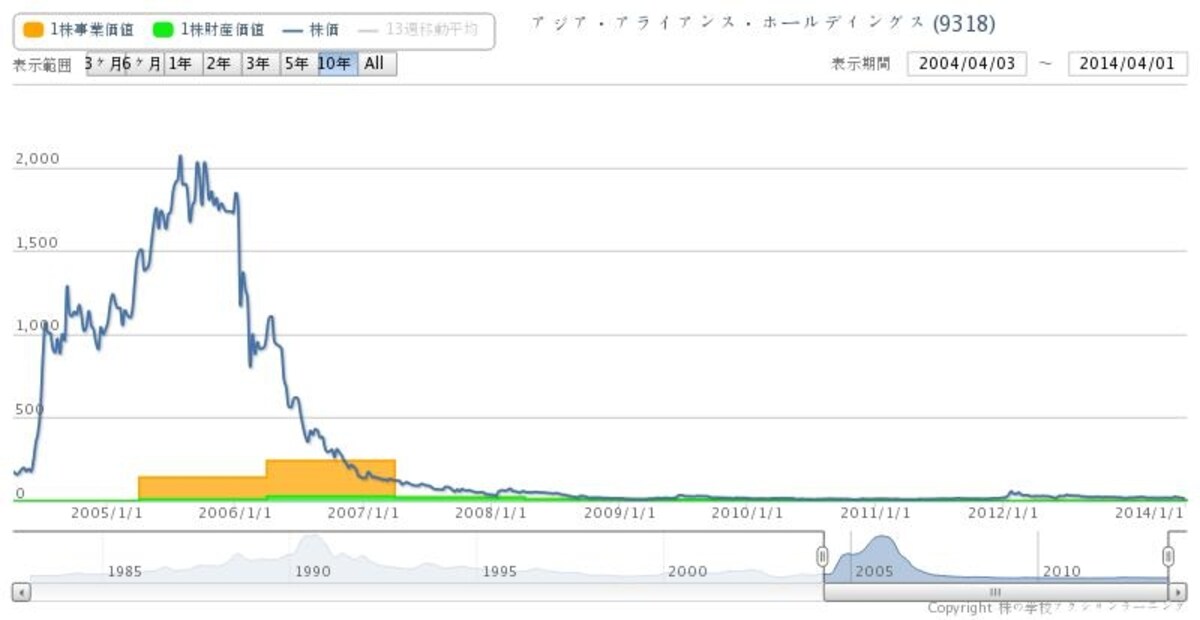The image size is (1200, 620).
Task: Switch range to 1年
Action: (x=181, y=64)
